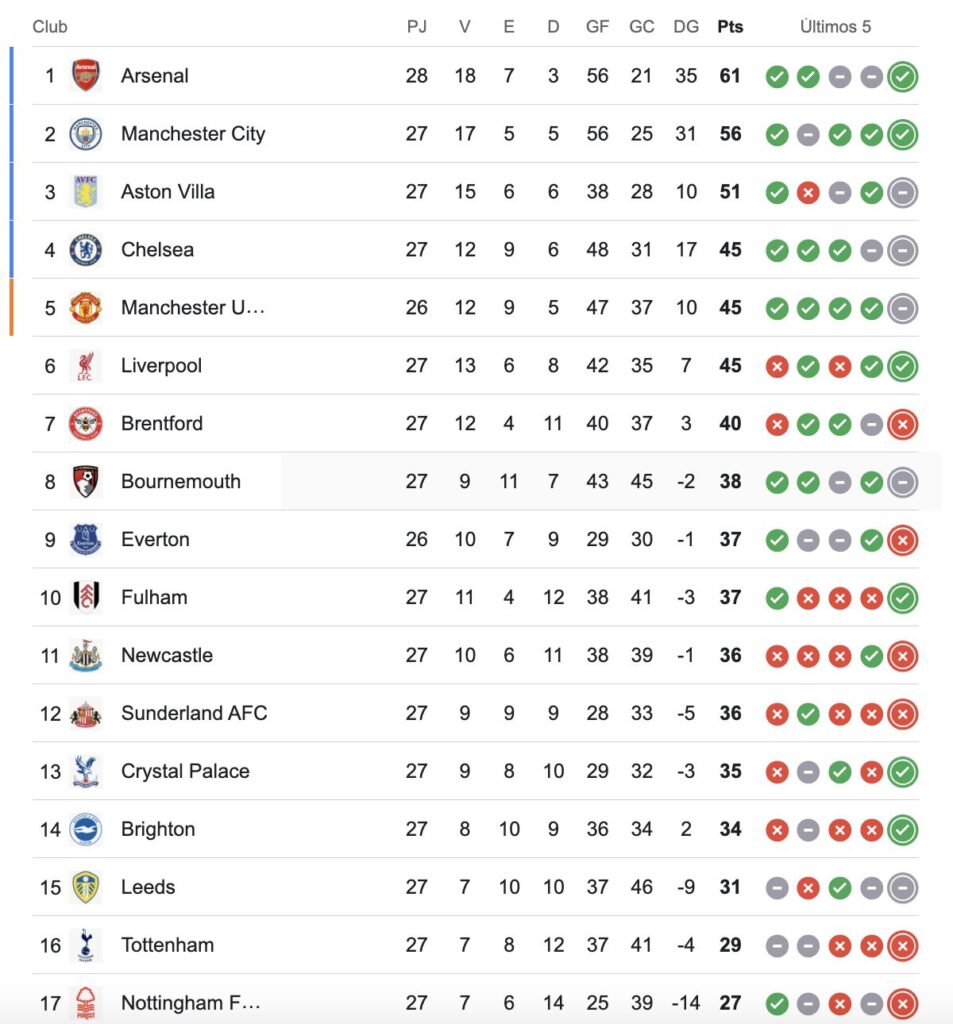Viewport: 953px width, 1024px height.
Task: Click the Leeds club crest
Action: pos(86,888)
